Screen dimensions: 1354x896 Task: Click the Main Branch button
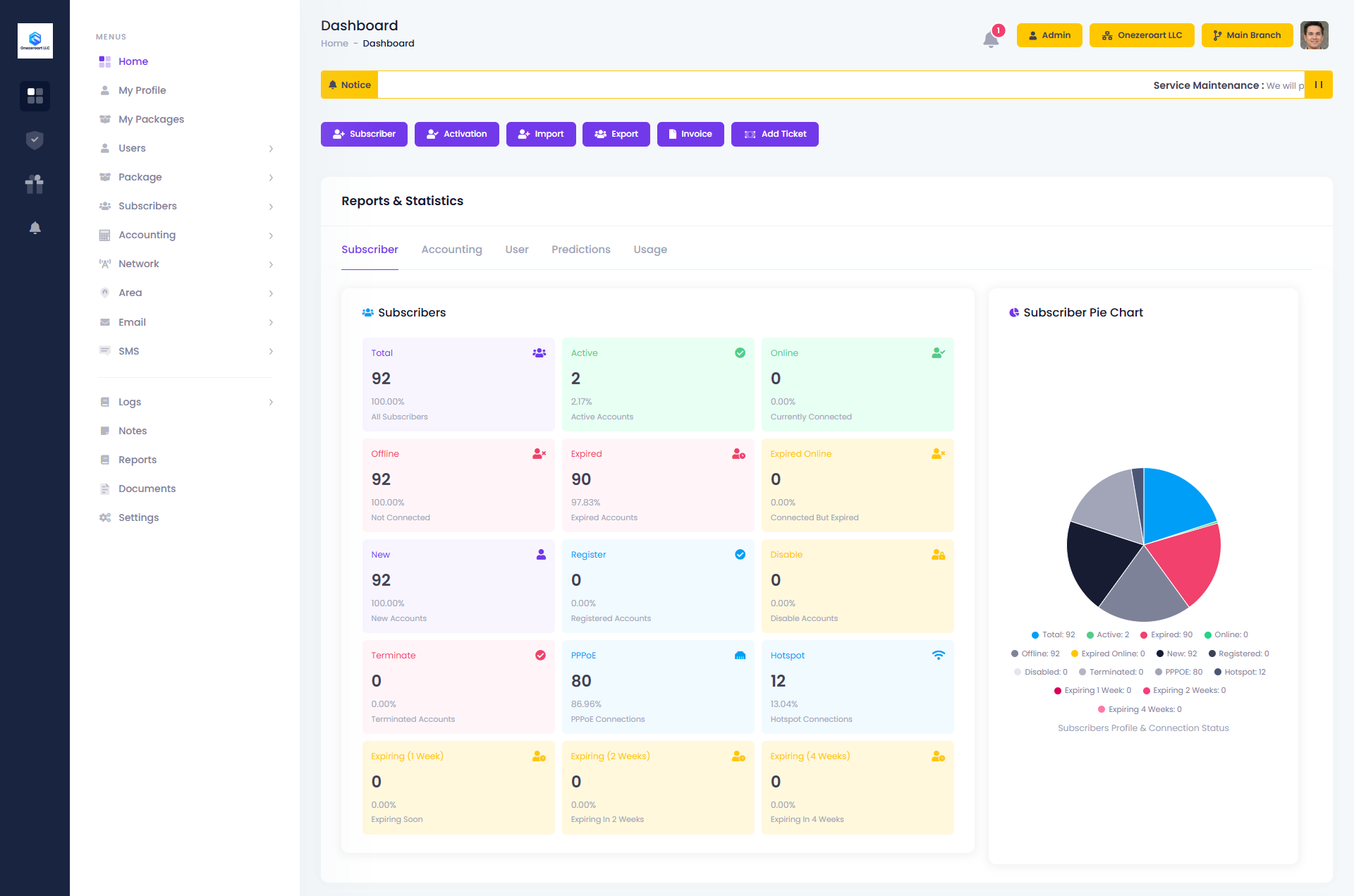click(1246, 35)
